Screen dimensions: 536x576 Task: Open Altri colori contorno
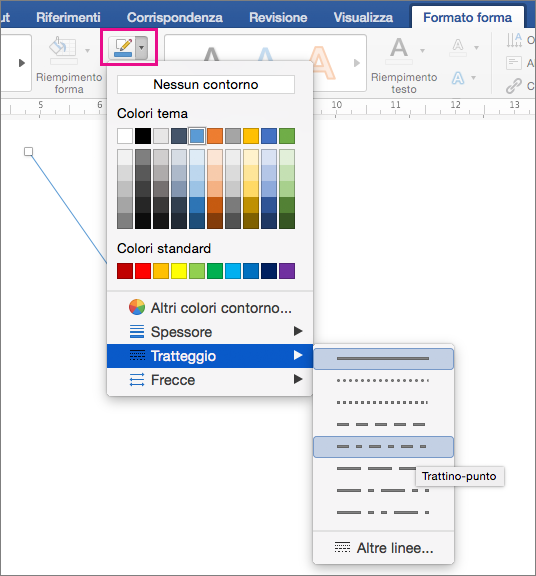(210, 308)
